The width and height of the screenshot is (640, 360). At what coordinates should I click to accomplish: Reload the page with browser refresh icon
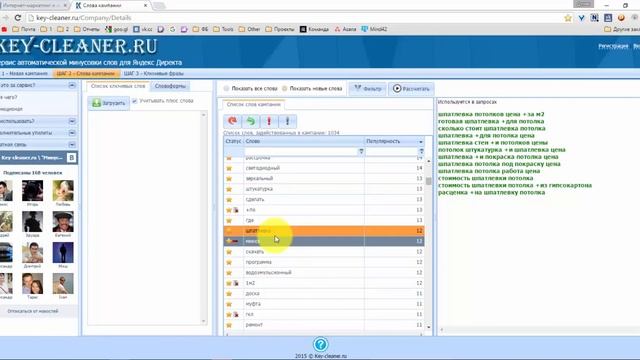point(18,18)
